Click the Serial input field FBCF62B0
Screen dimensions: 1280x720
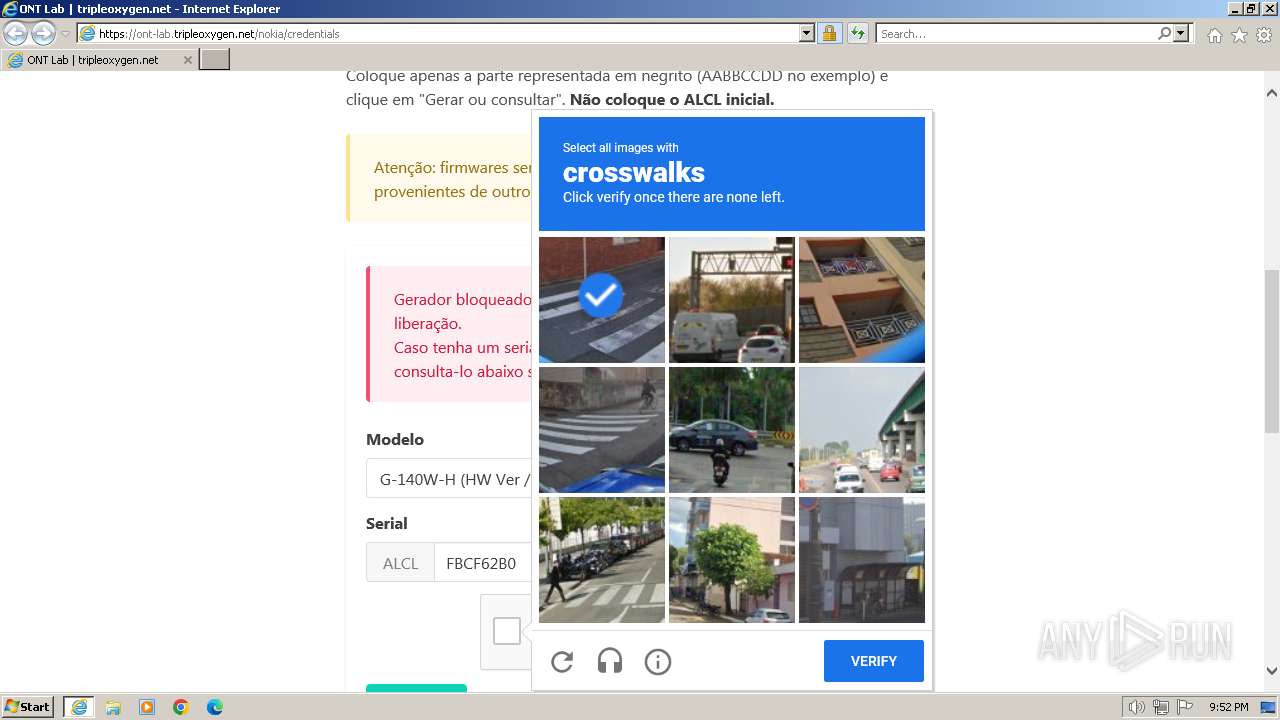click(483, 563)
